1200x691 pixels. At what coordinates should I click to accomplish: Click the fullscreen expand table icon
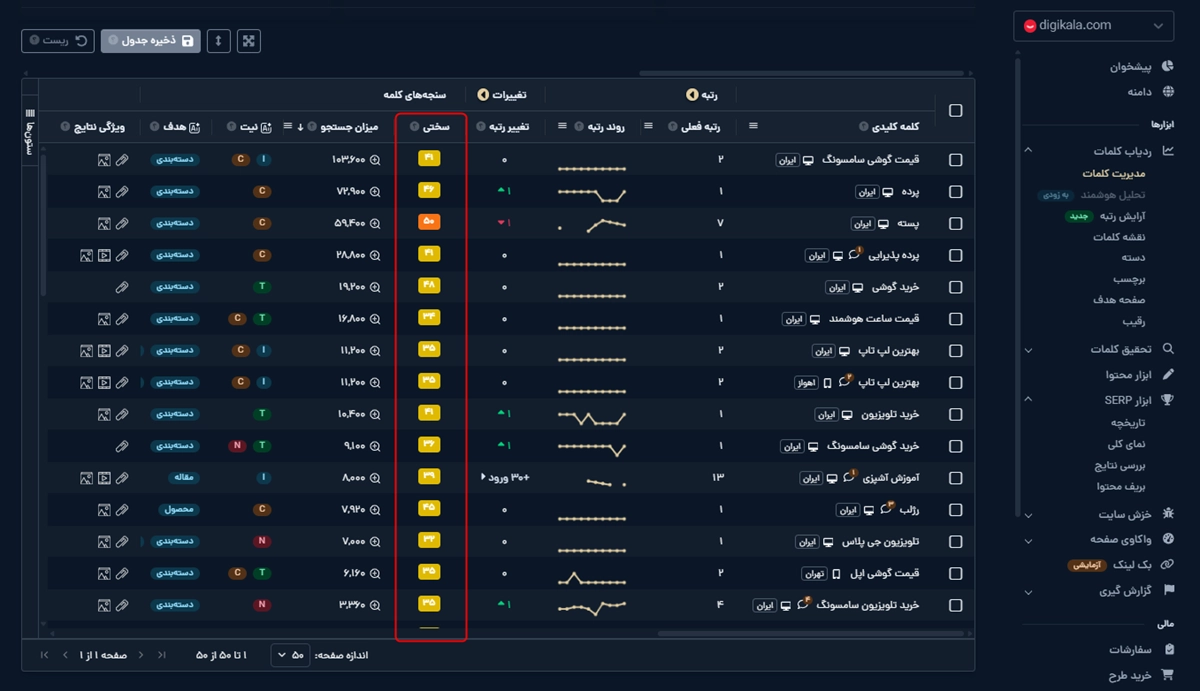pyautogui.click(x=249, y=41)
